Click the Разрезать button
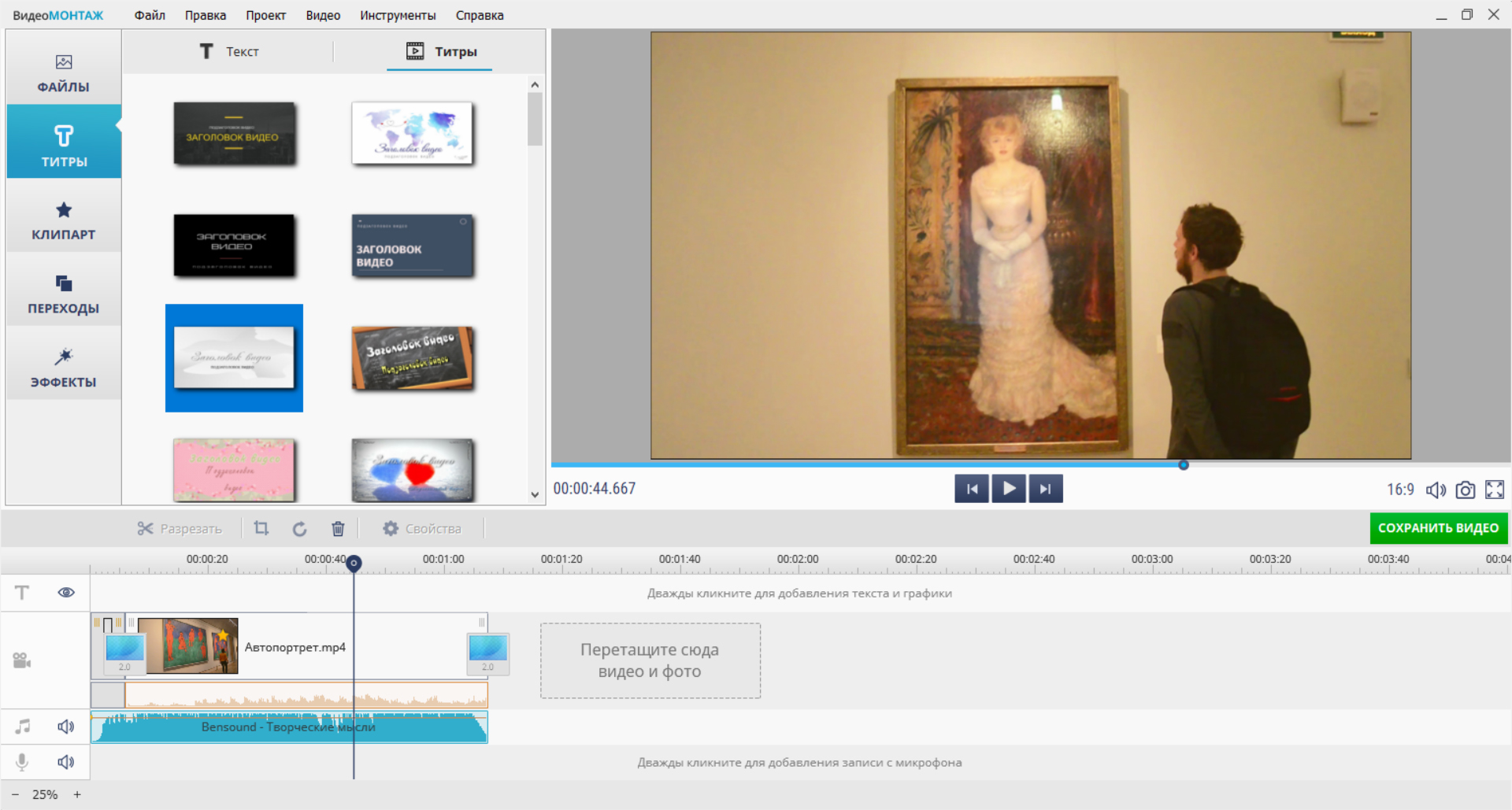Screen dimensions: 1512x810 click(180, 529)
